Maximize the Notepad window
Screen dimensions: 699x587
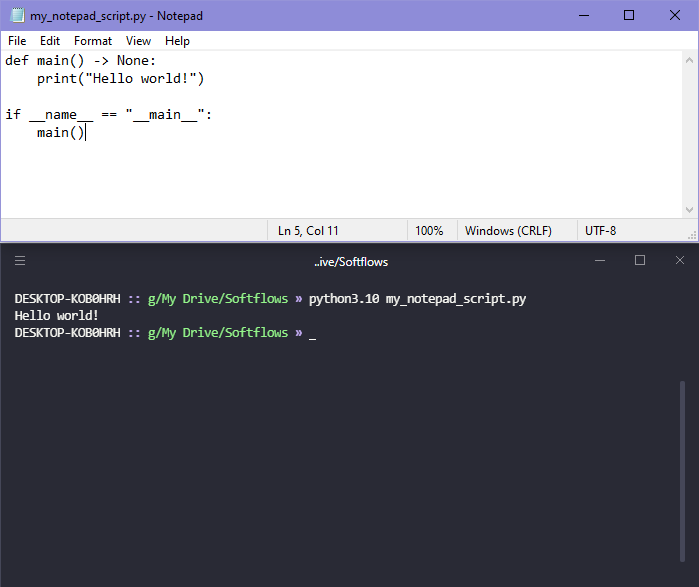tap(628, 16)
